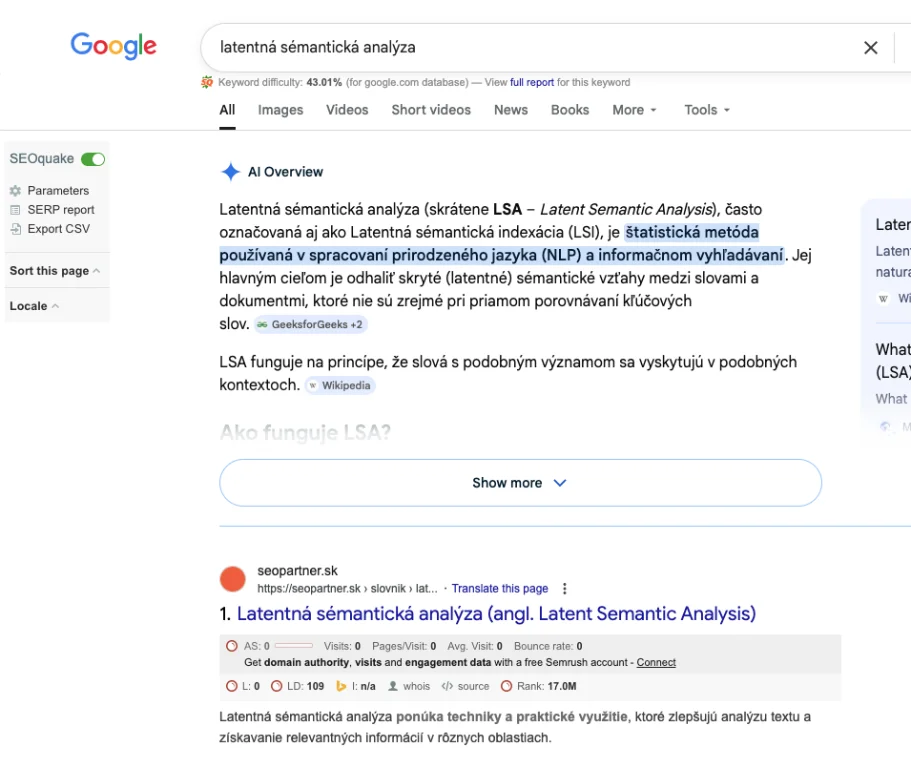
Task: Open the Latentná sémantická analýza result title
Action: (x=496, y=614)
